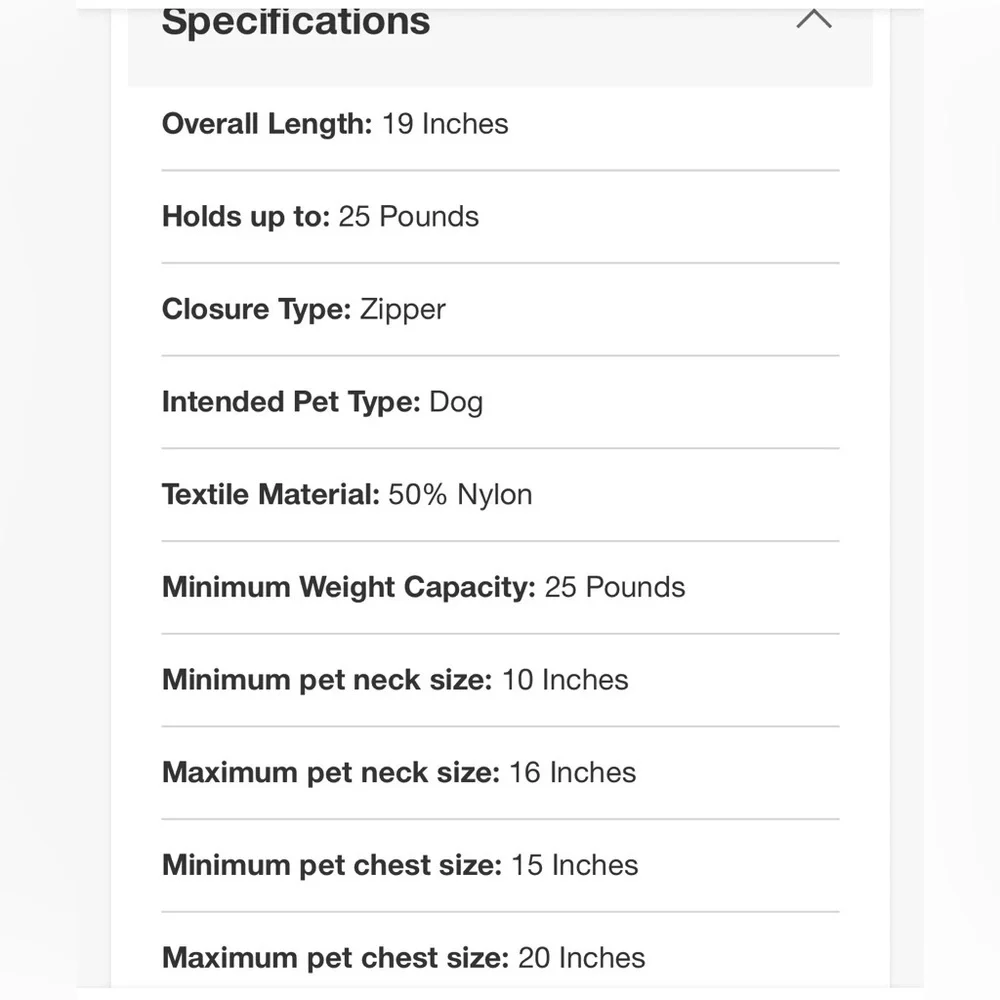The image size is (1000, 1000).
Task: Select the Overall Length 19 Inches row
Action: 500,124
